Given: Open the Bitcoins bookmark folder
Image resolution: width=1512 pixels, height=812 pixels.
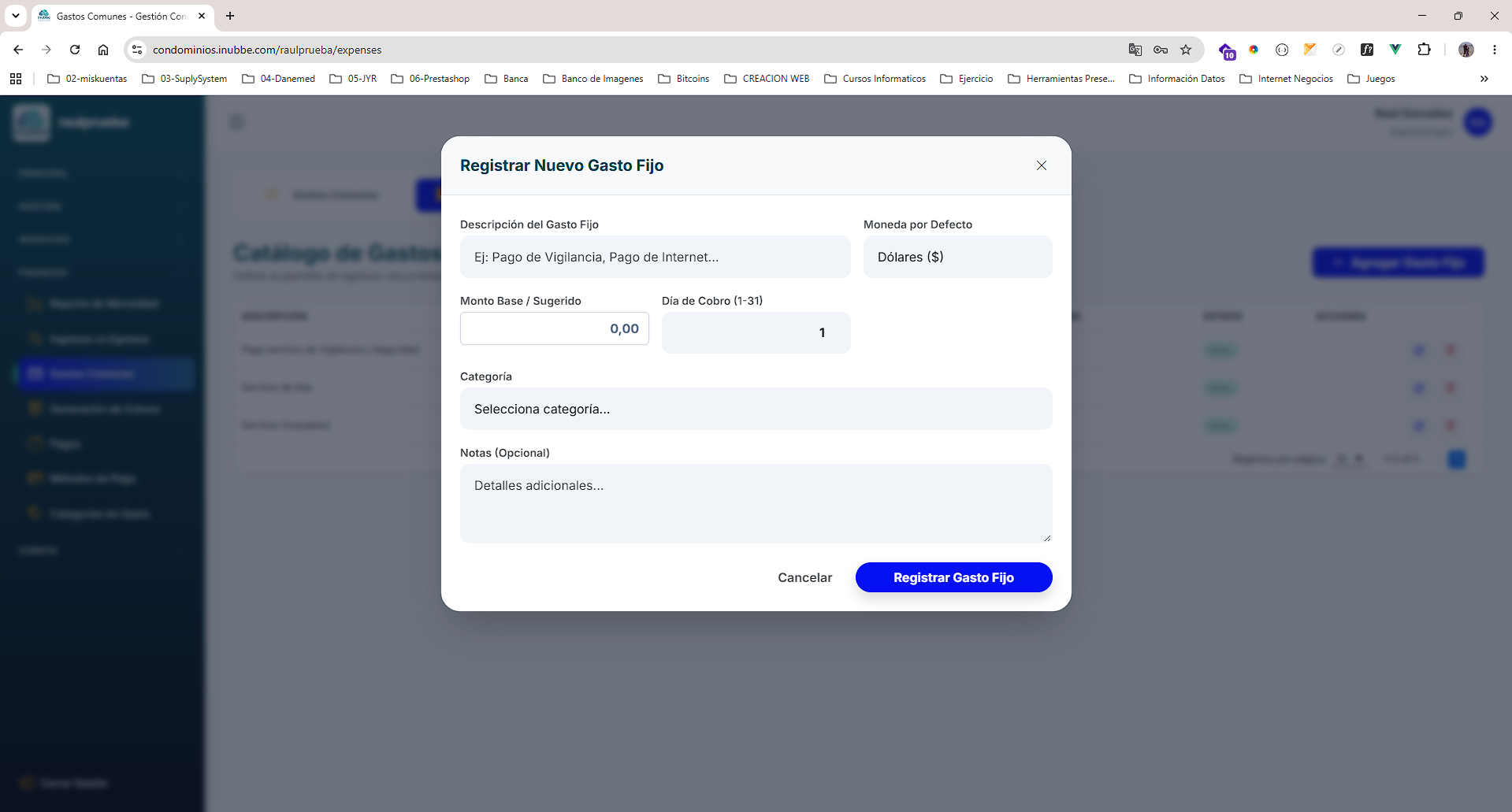Looking at the screenshot, I should pos(684,79).
